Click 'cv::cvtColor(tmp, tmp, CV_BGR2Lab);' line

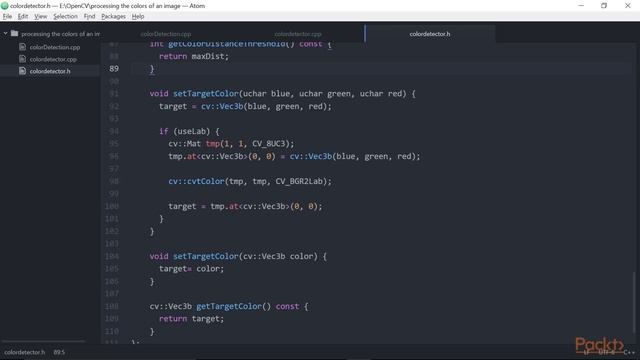click(250, 181)
